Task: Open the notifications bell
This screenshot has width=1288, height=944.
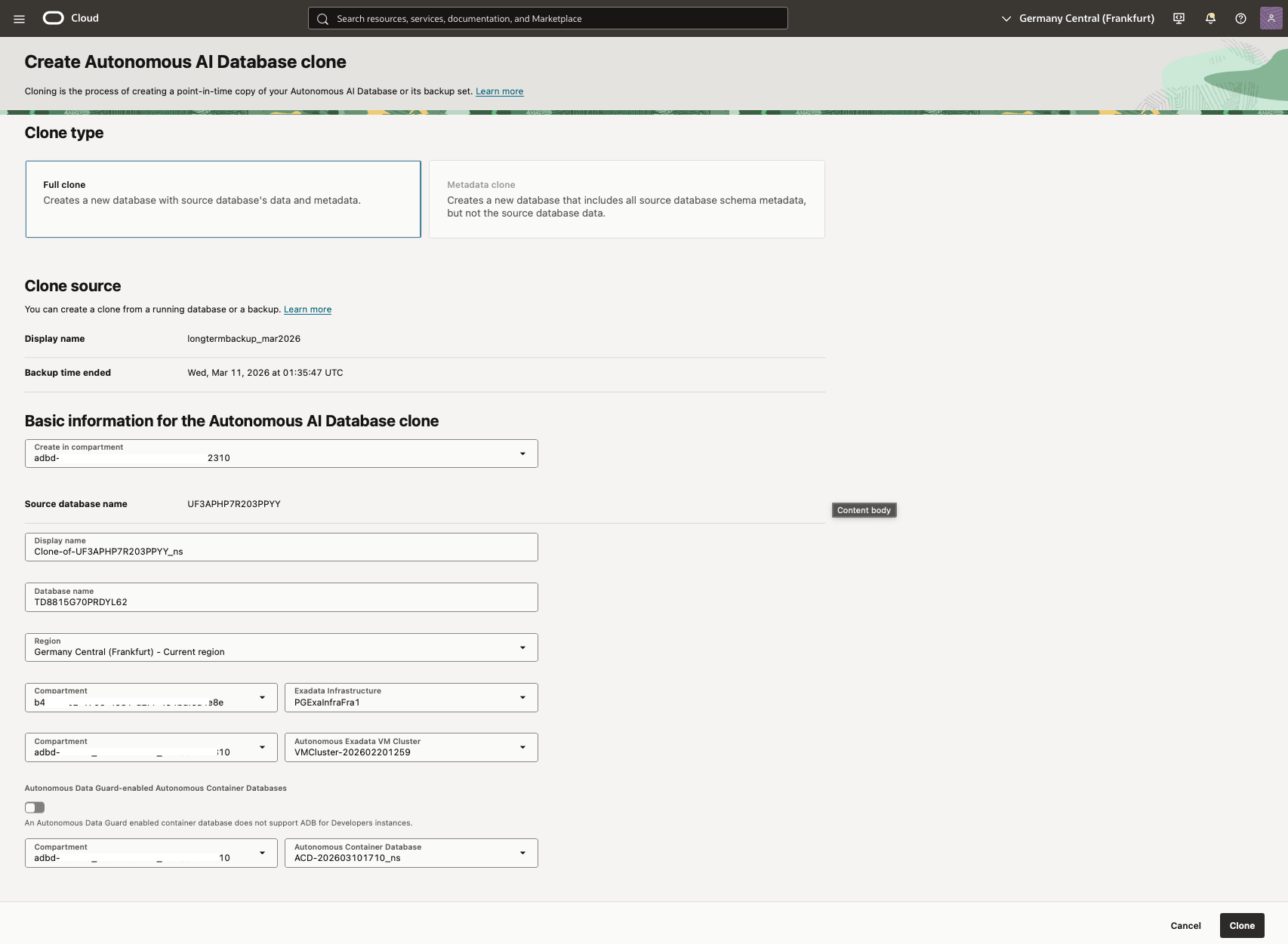Action: point(1210,19)
